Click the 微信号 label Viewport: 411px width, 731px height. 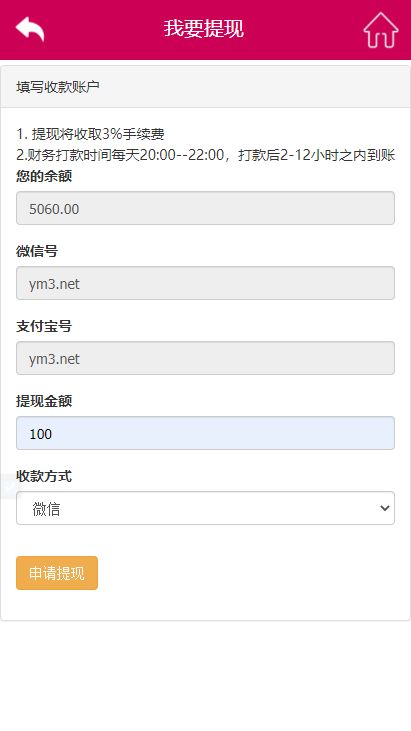point(37,252)
